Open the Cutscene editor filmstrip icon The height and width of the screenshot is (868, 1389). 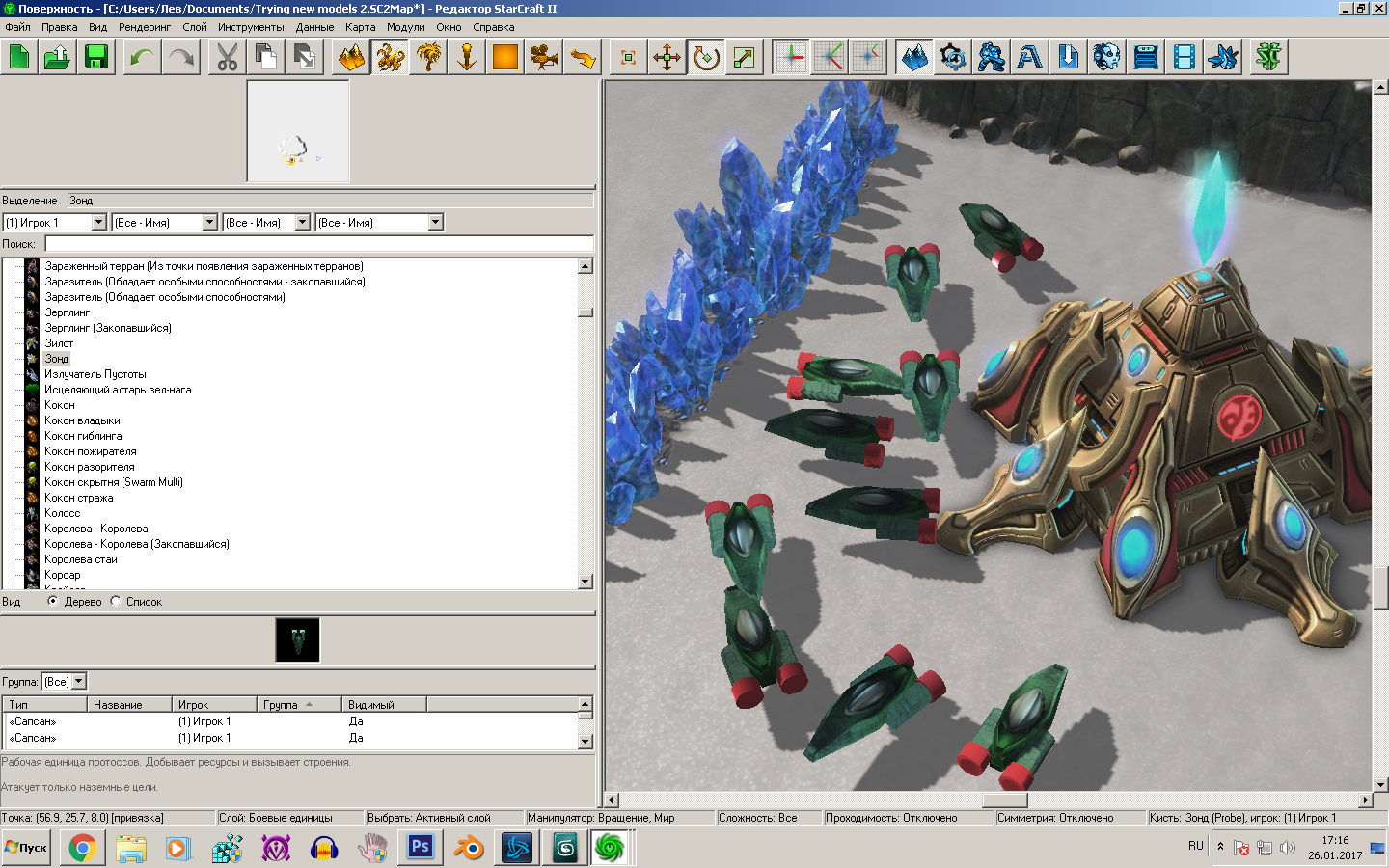[1185, 57]
